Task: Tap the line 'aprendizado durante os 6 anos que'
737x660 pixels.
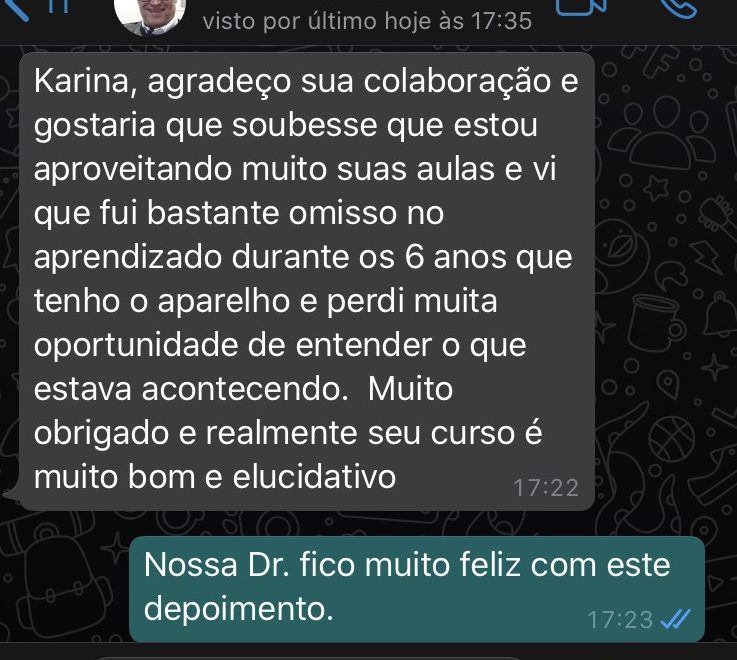Action: point(303,258)
